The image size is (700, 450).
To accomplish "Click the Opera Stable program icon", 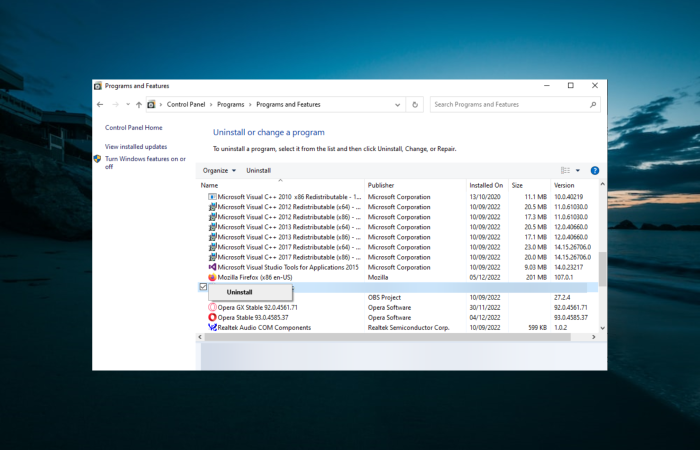I will tap(212, 317).
